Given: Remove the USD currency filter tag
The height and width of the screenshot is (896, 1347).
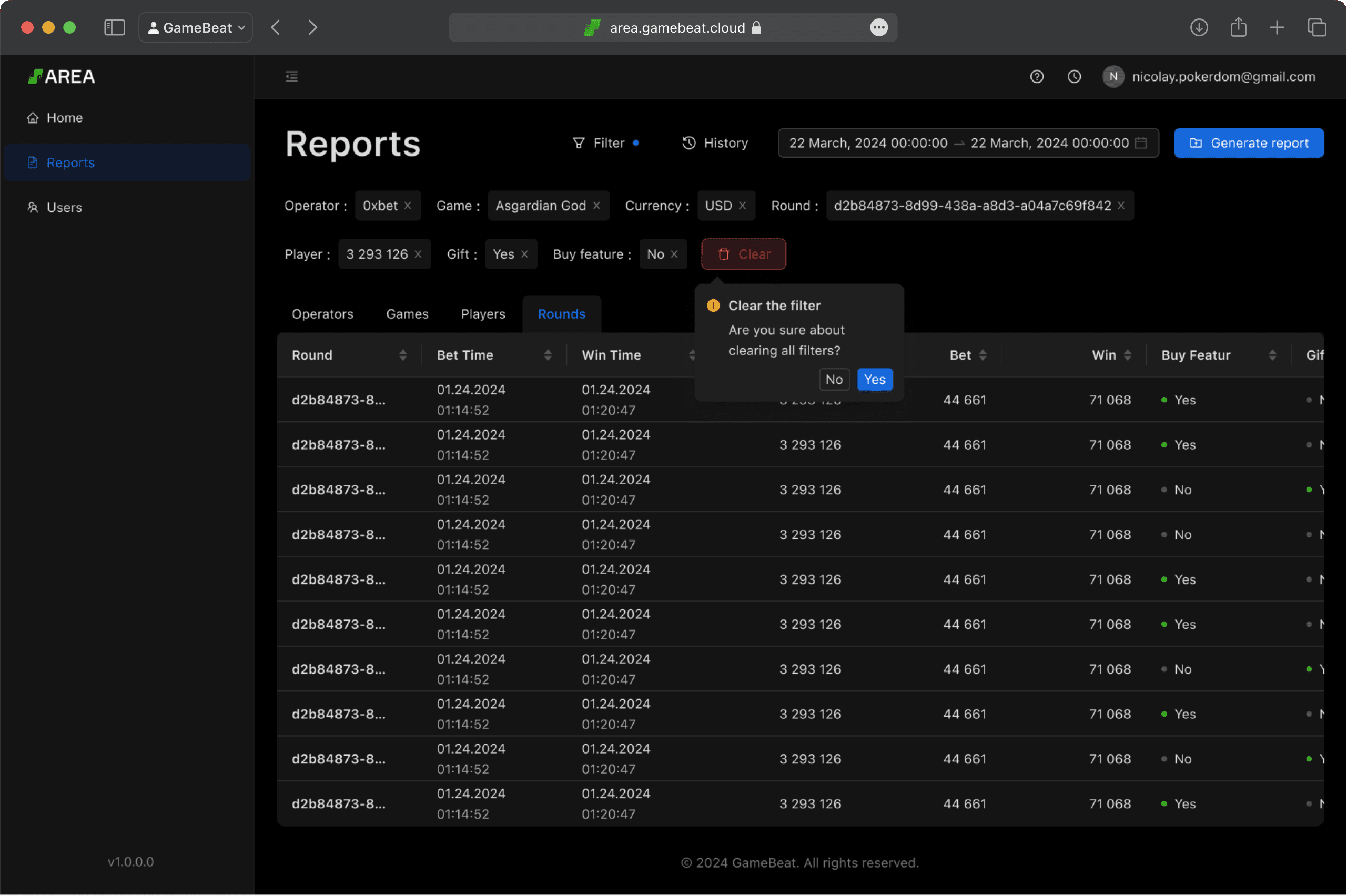Looking at the screenshot, I should [x=742, y=206].
